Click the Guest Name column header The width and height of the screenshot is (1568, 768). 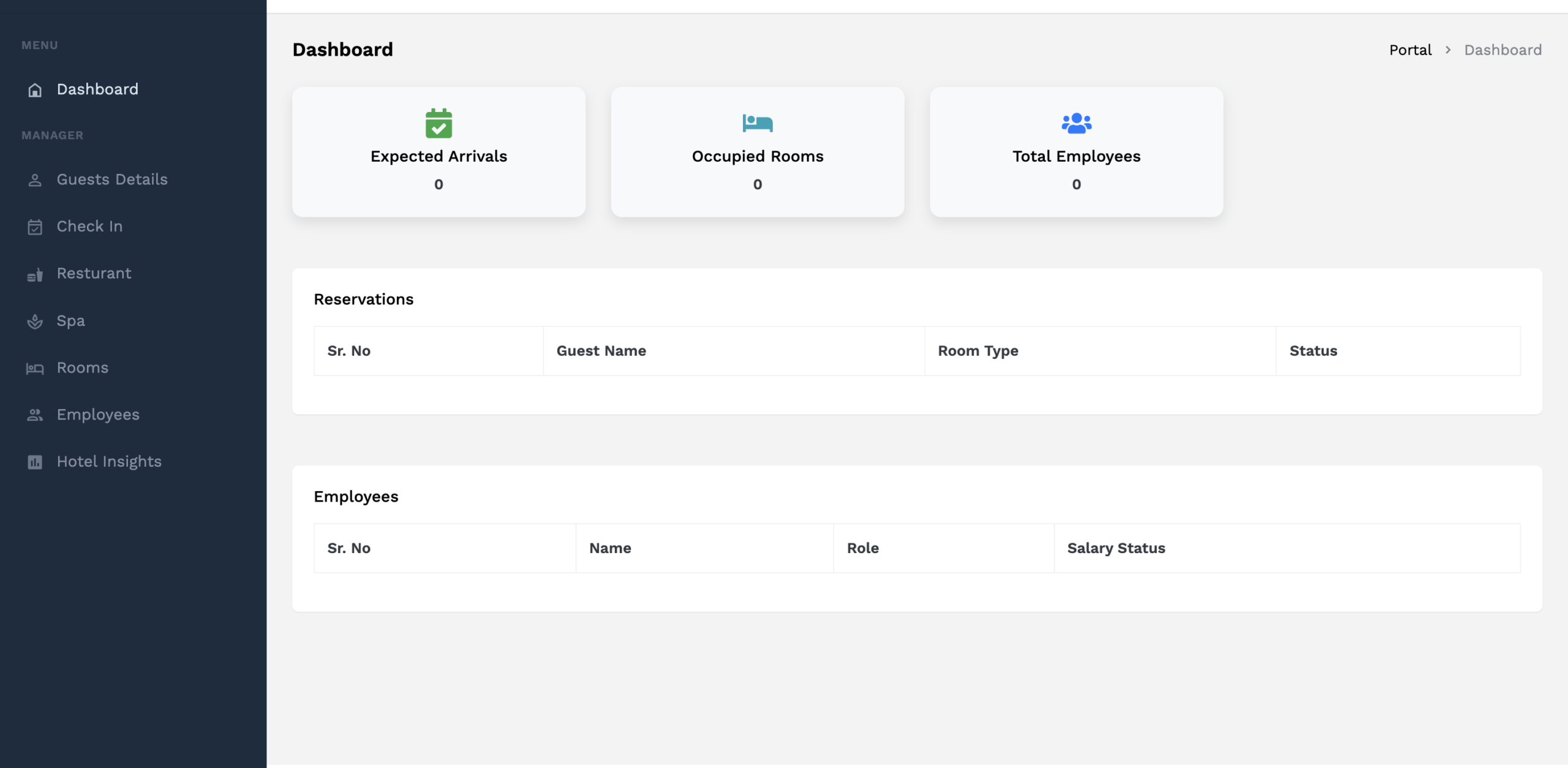[x=601, y=351]
